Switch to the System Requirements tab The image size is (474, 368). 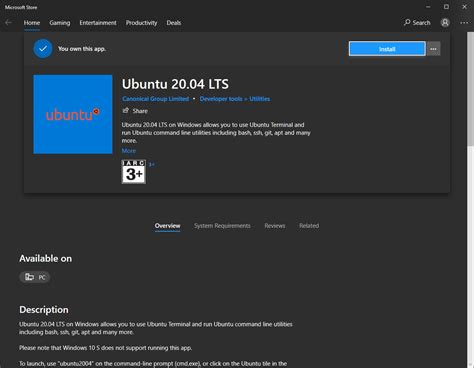tap(222, 226)
